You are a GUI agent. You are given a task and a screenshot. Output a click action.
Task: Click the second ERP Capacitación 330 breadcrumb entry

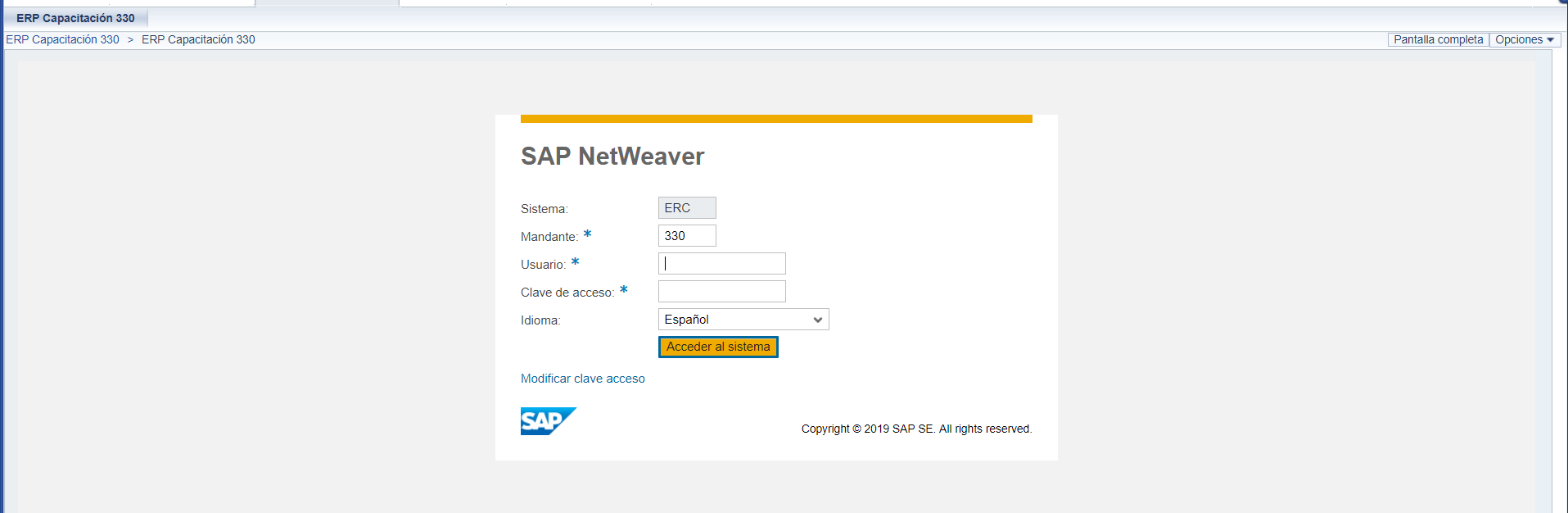[x=198, y=39]
